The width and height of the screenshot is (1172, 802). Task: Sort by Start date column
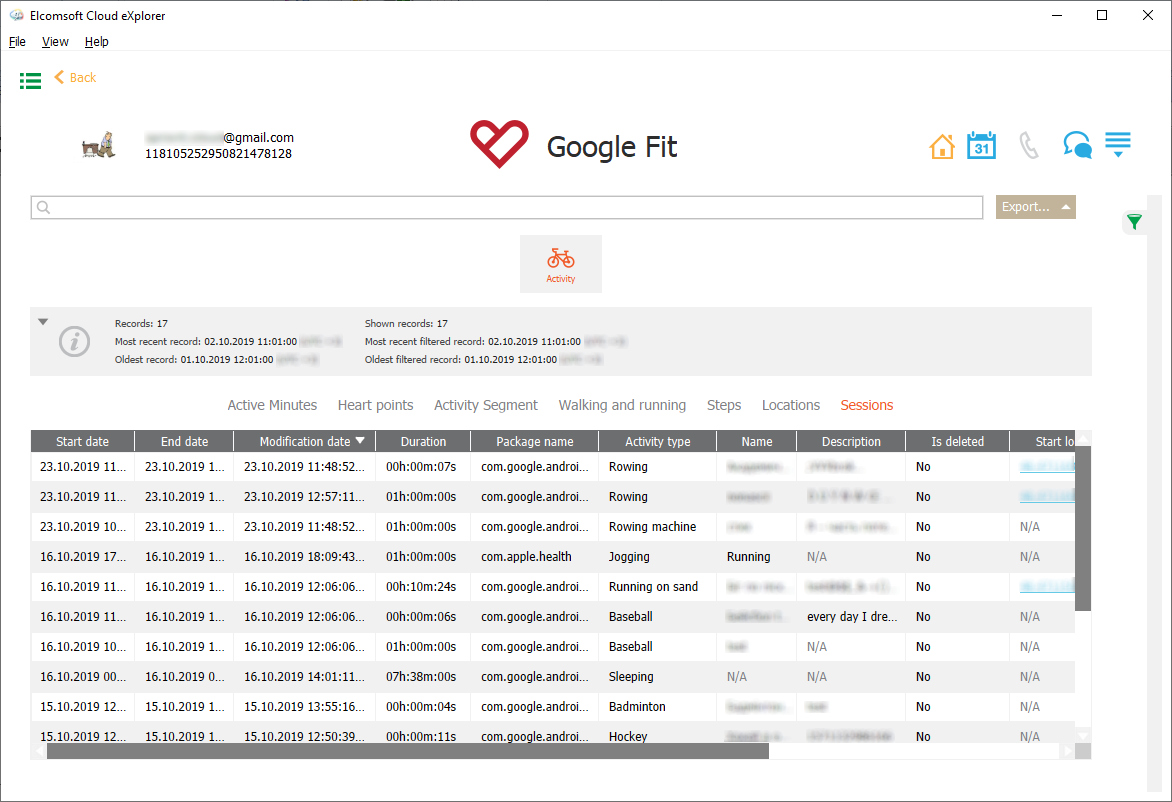(x=82, y=442)
